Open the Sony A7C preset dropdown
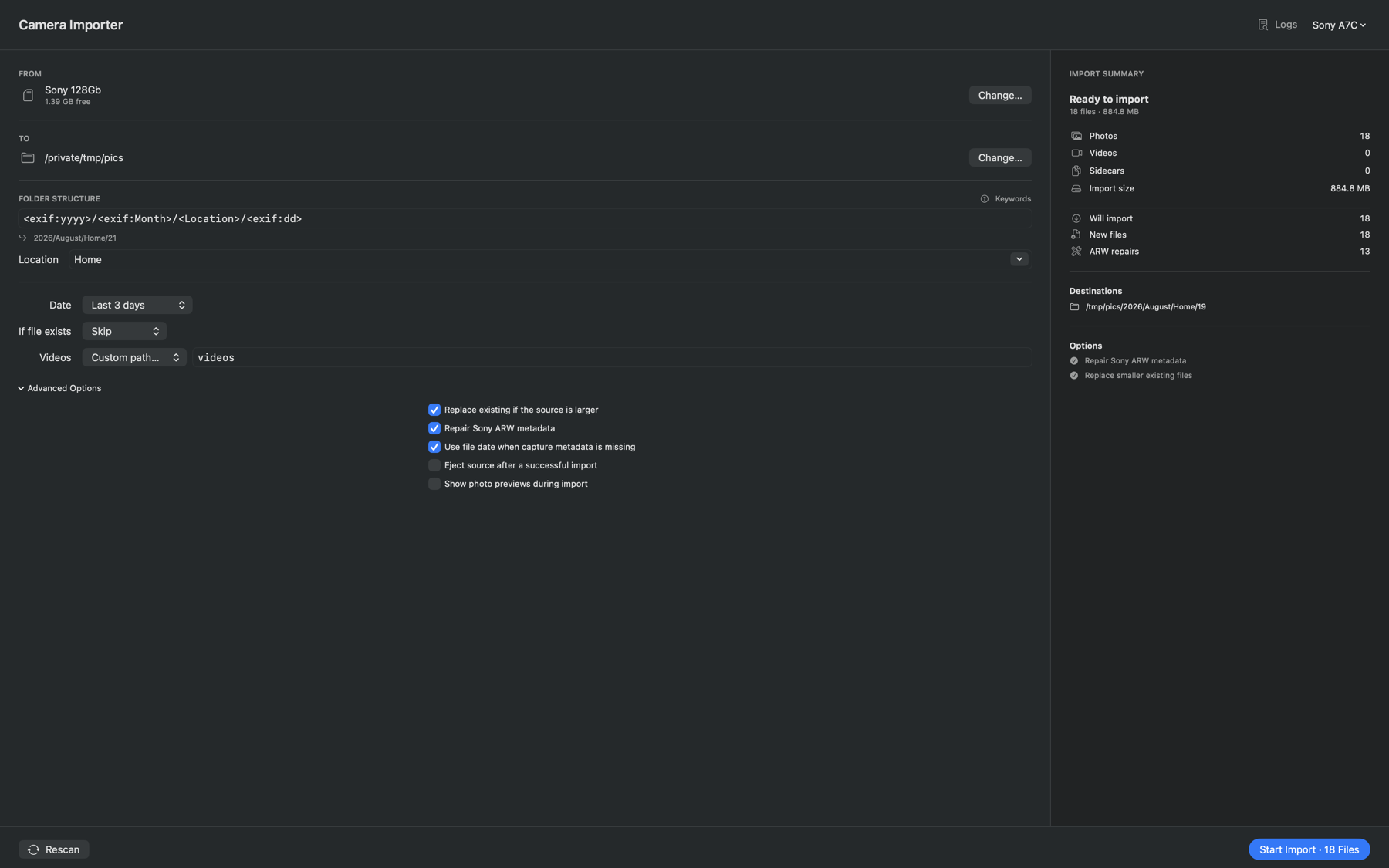1389x868 pixels. tap(1339, 25)
